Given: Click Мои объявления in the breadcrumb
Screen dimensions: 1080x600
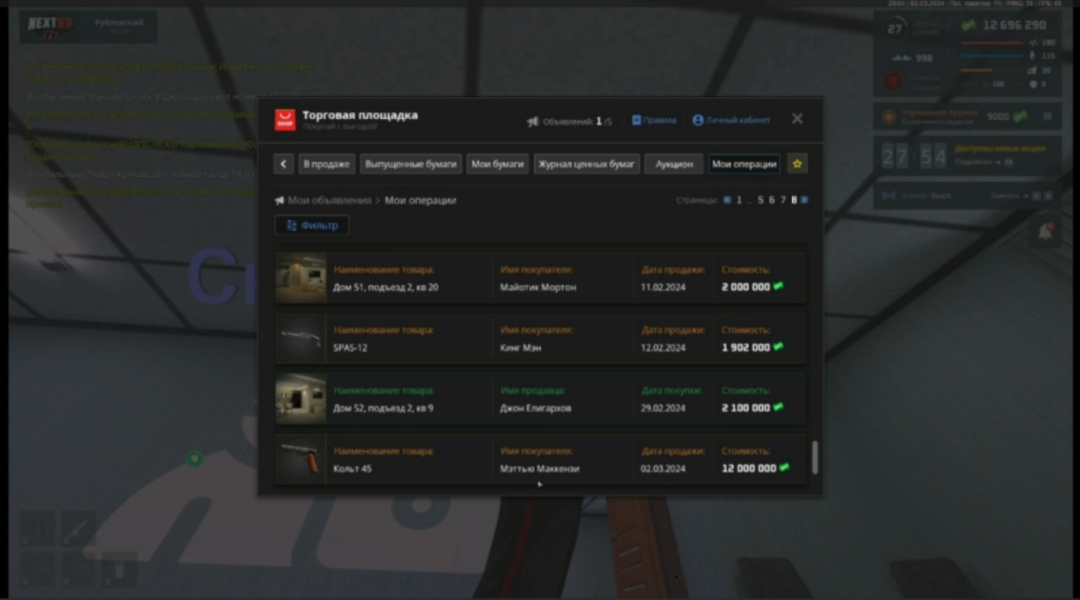Looking at the screenshot, I should coord(328,200).
